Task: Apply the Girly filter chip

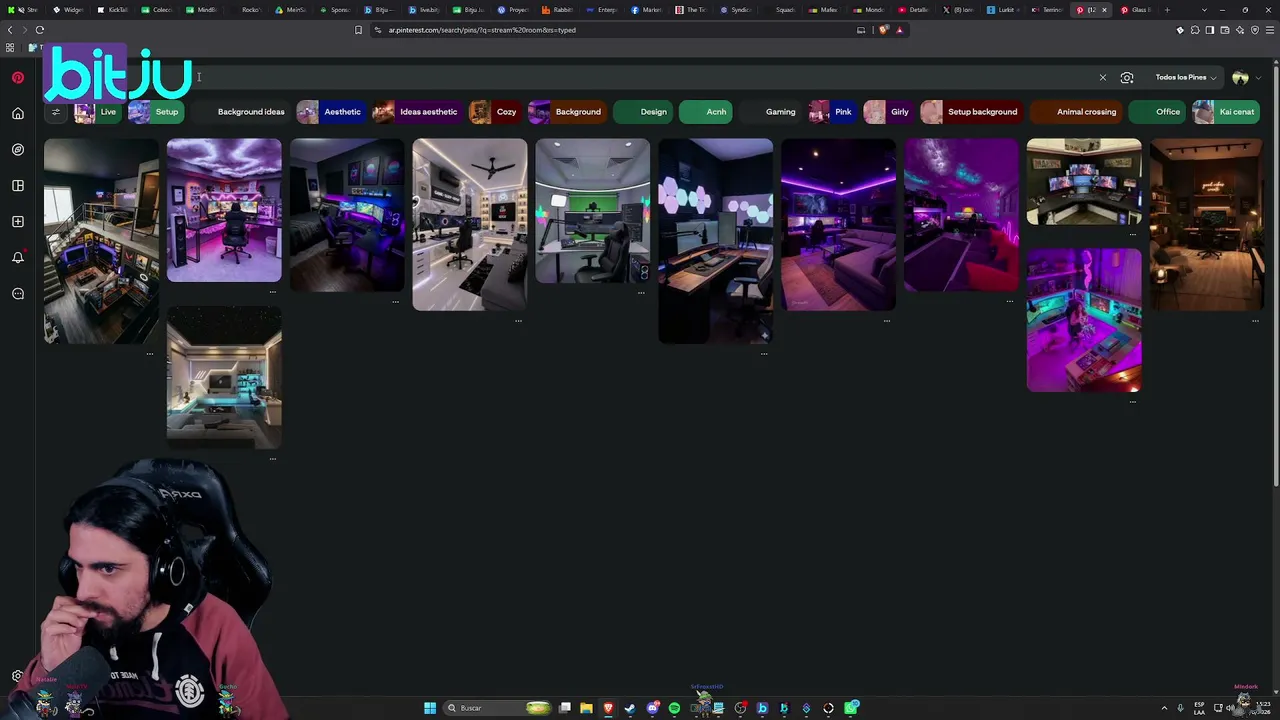Action: [889, 112]
